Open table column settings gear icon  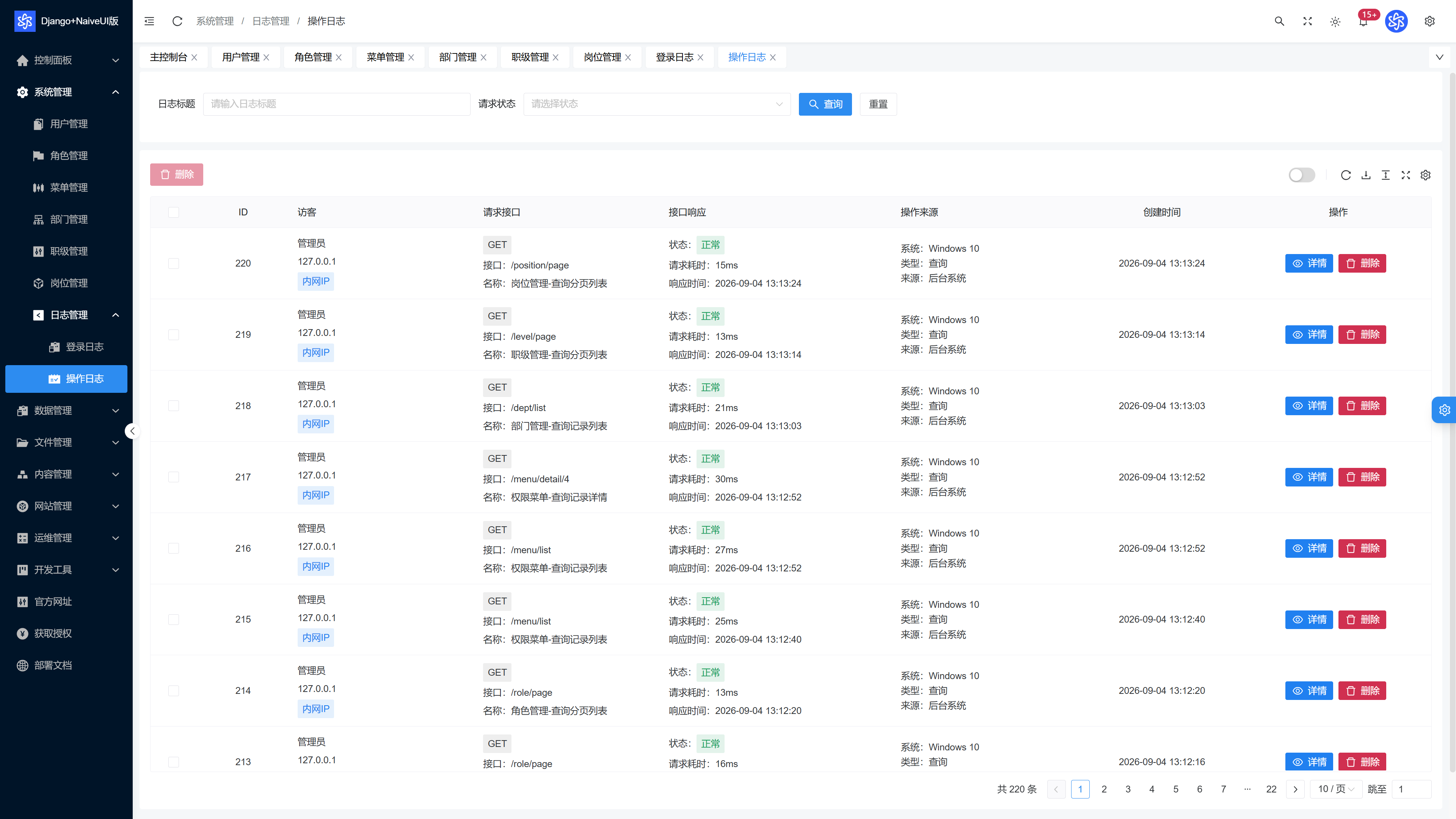pyautogui.click(x=1426, y=175)
